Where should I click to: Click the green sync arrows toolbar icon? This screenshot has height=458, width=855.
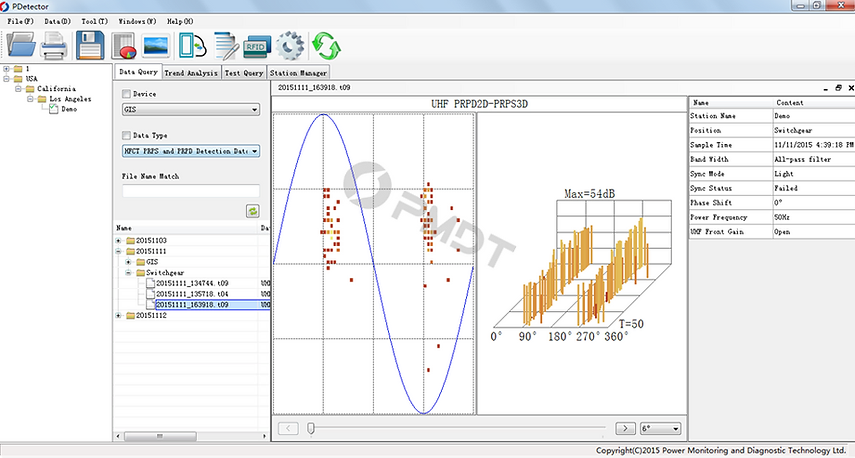[x=325, y=44]
